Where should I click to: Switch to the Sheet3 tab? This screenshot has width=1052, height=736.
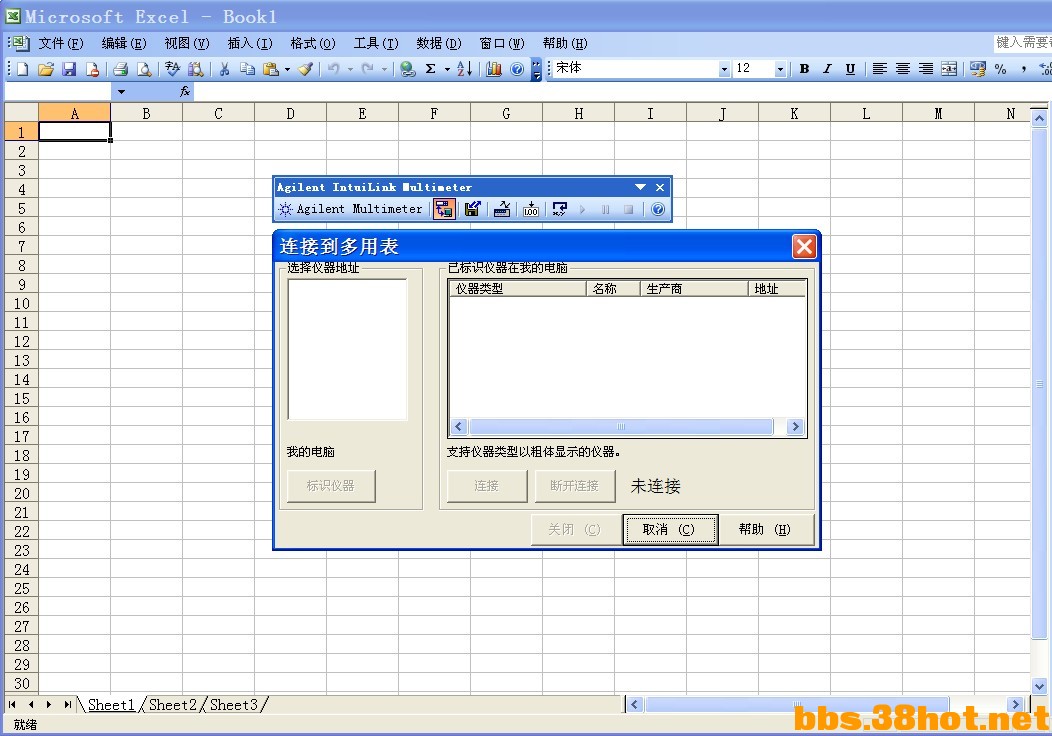tap(233, 705)
